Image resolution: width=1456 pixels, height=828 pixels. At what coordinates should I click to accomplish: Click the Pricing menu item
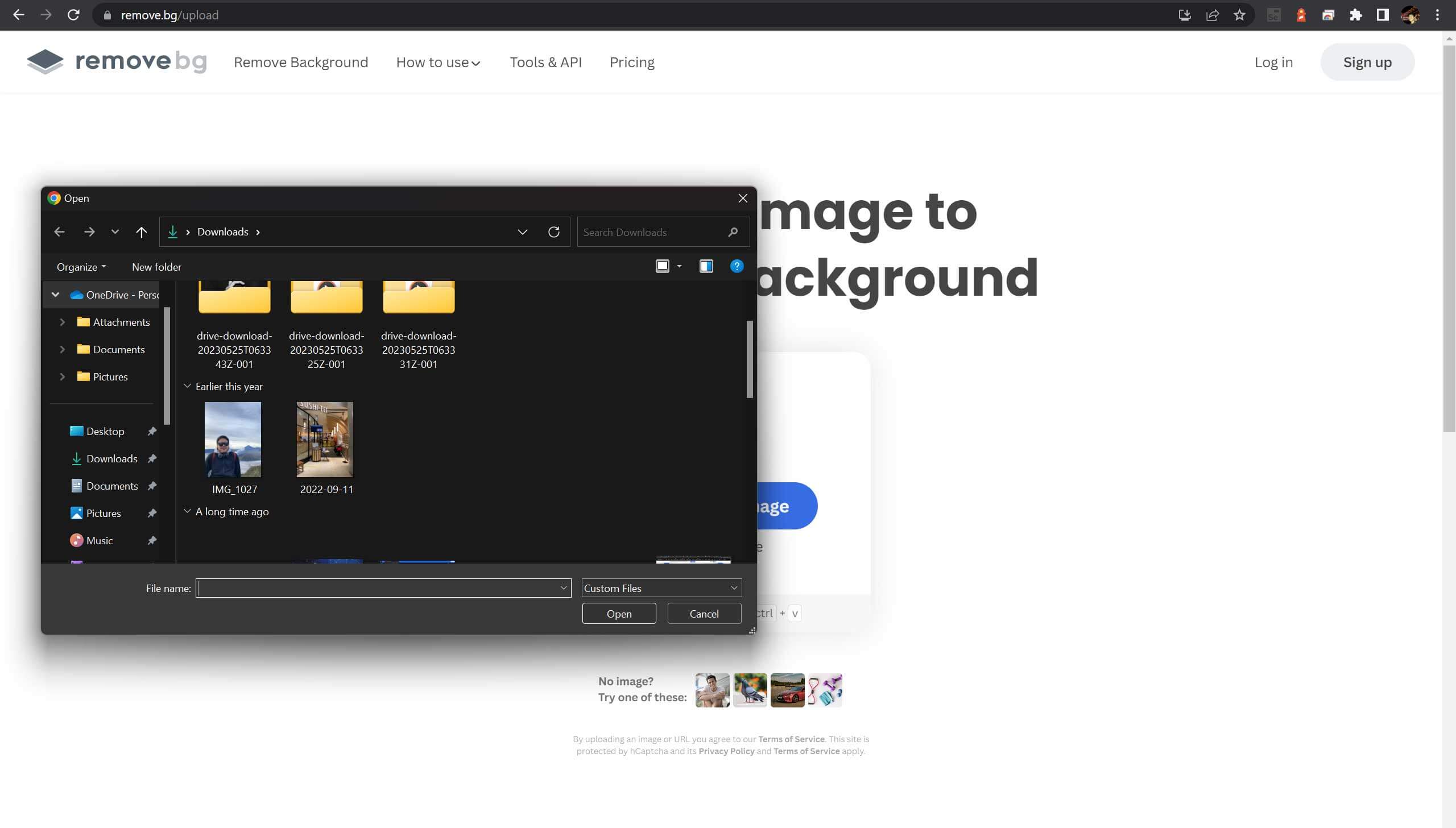coord(632,62)
